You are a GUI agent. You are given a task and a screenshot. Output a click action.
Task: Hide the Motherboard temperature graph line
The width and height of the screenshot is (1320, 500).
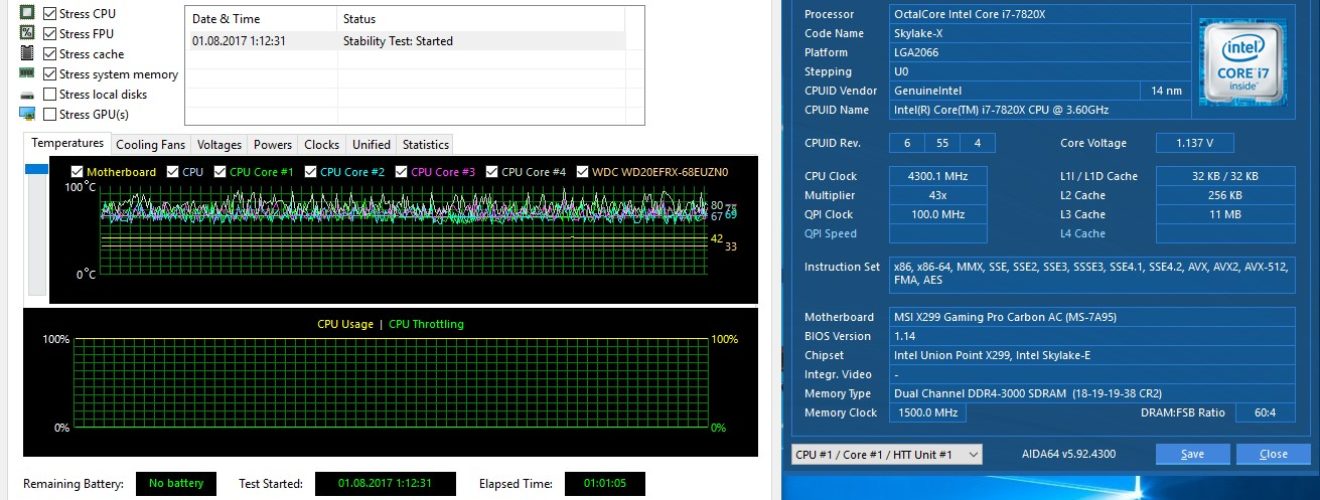(76, 172)
